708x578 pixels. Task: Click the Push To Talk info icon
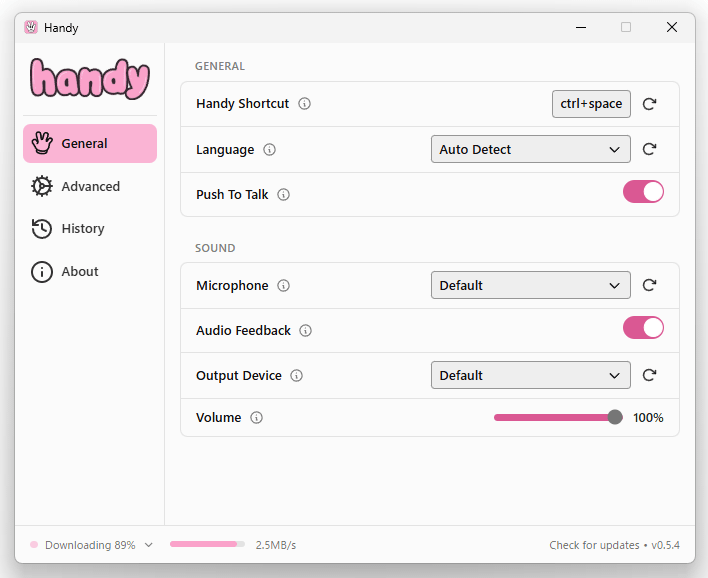coord(284,195)
